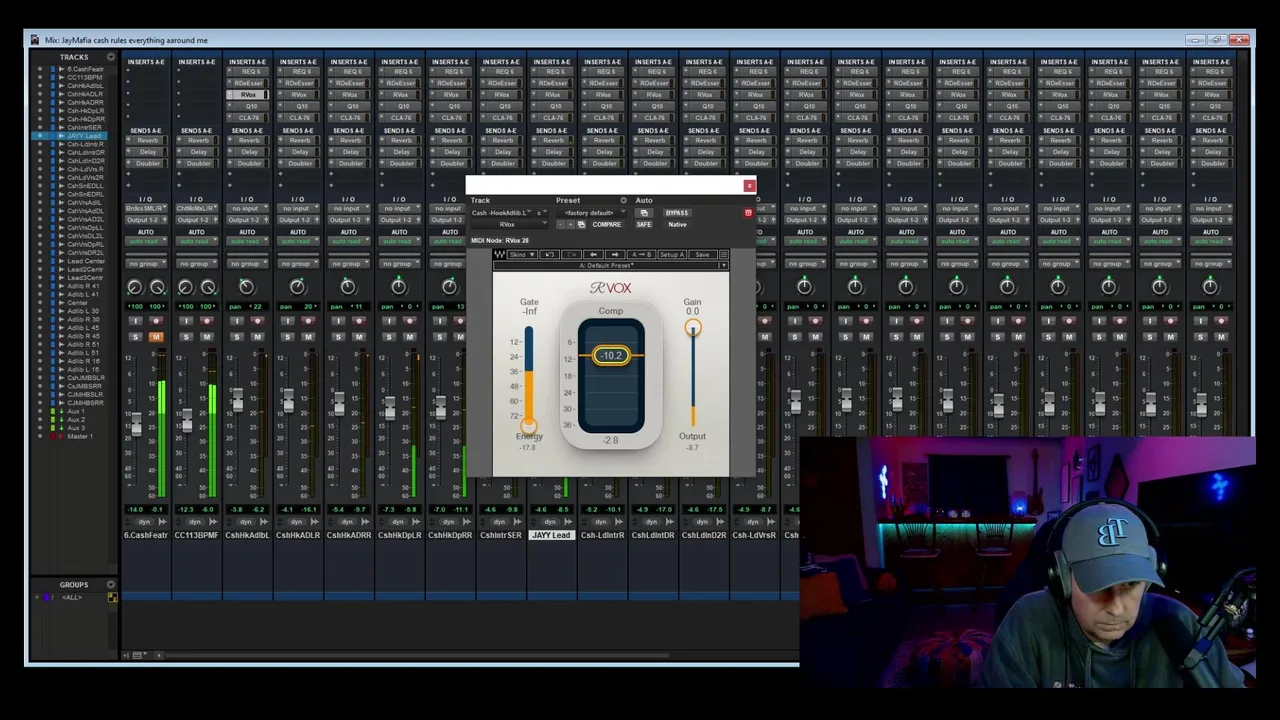The width and height of the screenshot is (1280, 720).
Task: Open the Waves logo menu in RVox
Action: [x=499, y=254]
